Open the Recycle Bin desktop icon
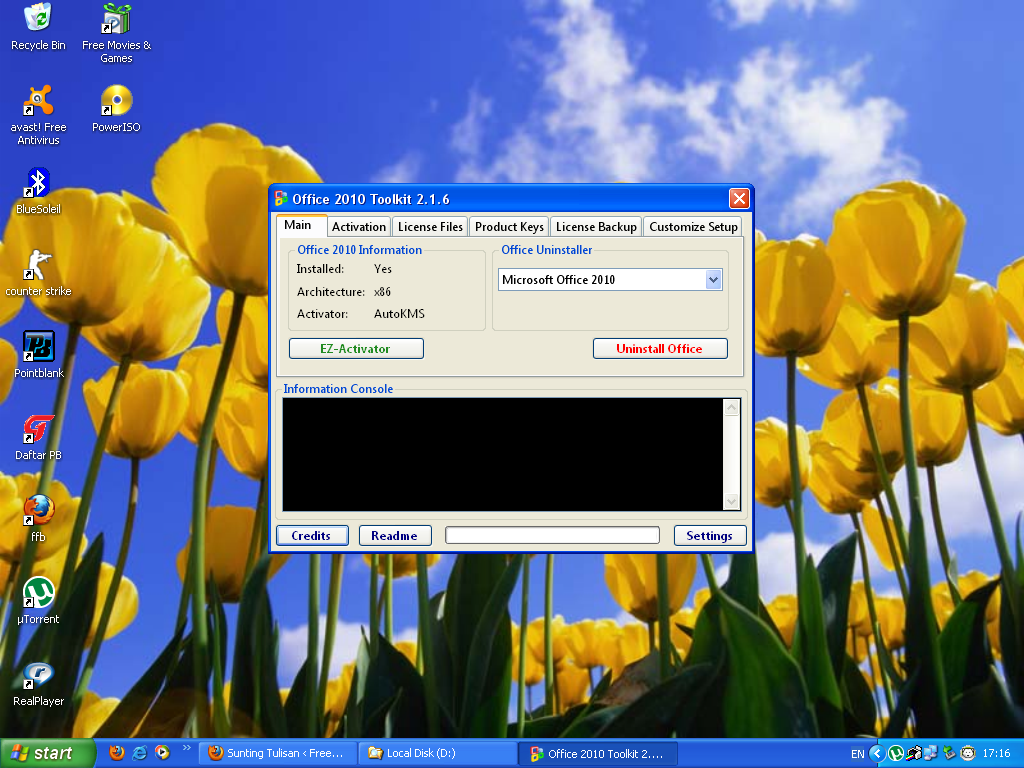Viewport: 1024px width, 768px height. pyautogui.click(x=38, y=27)
